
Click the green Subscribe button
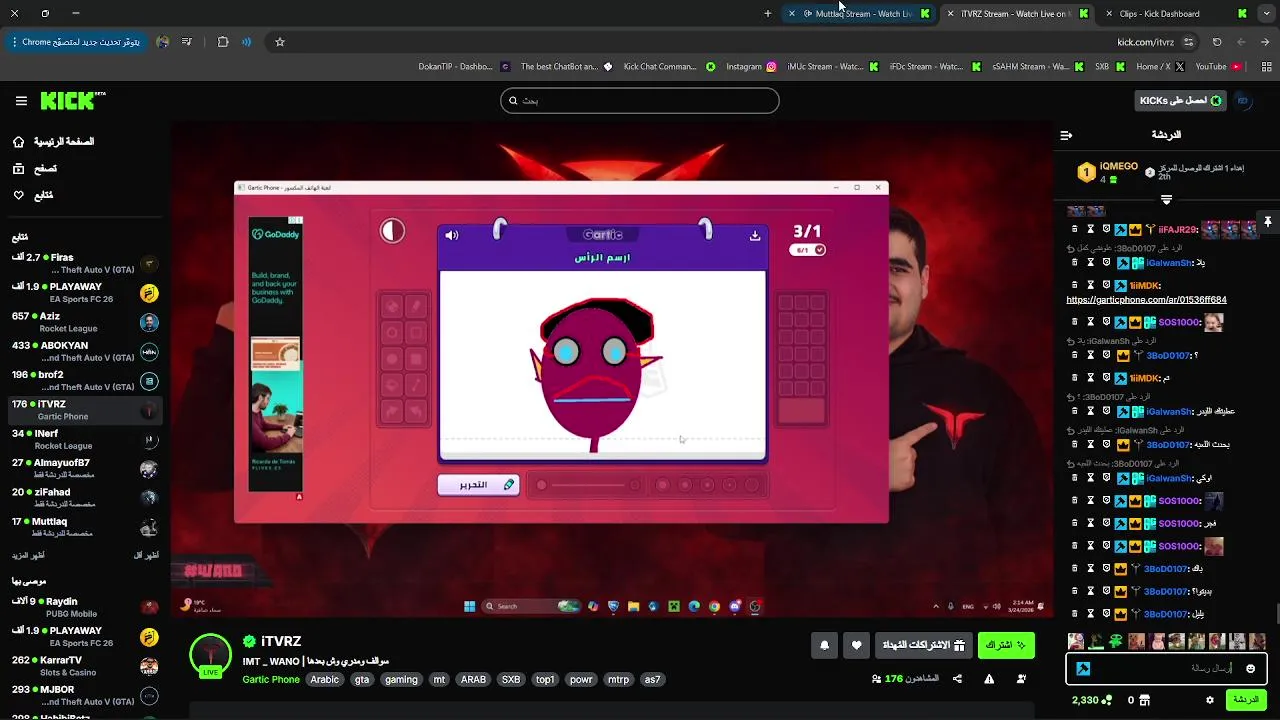tap(1006, 645)
